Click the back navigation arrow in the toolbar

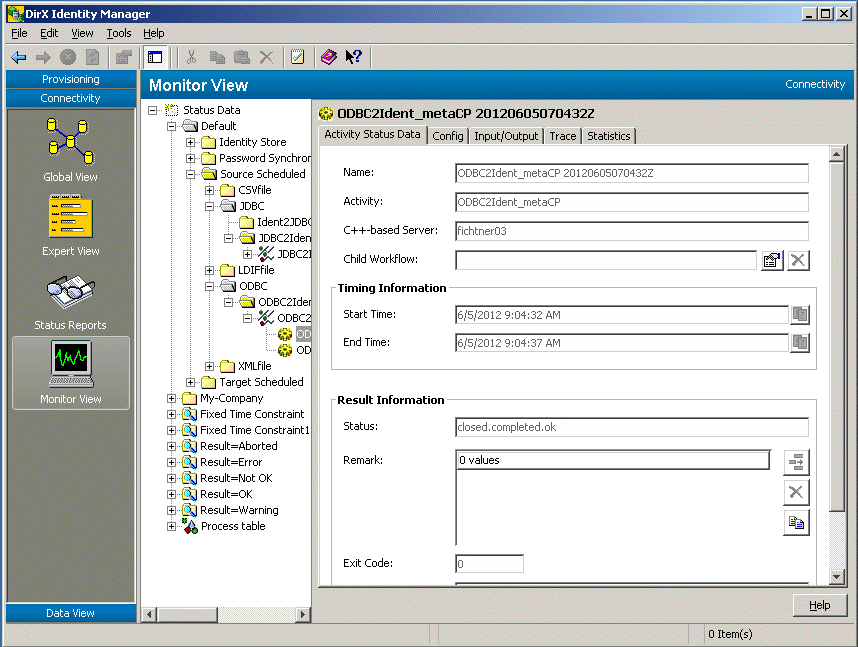pyautogui.click(x=17, y=57)
